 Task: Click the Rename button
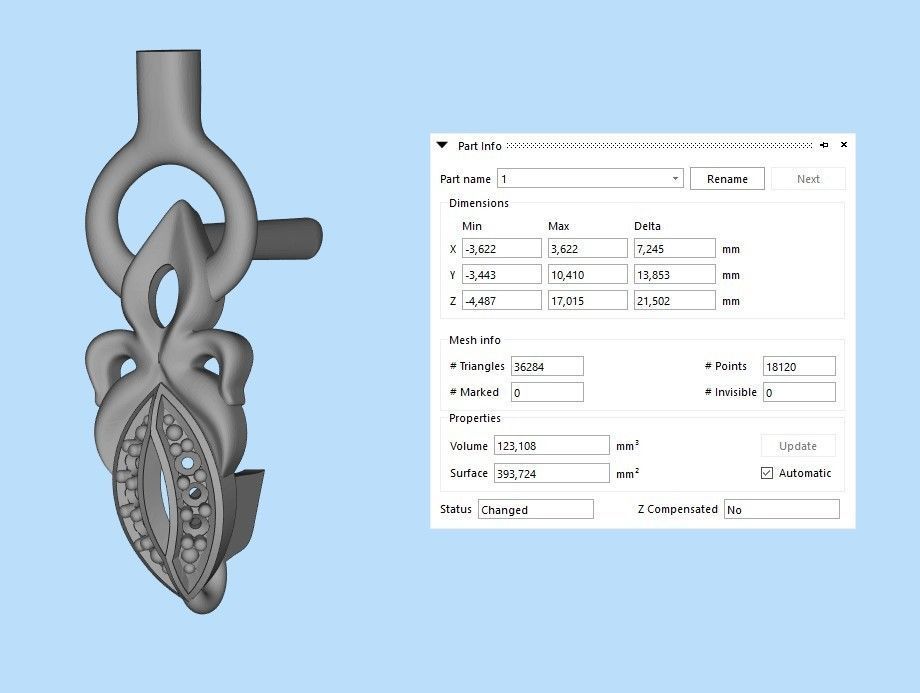727,178
